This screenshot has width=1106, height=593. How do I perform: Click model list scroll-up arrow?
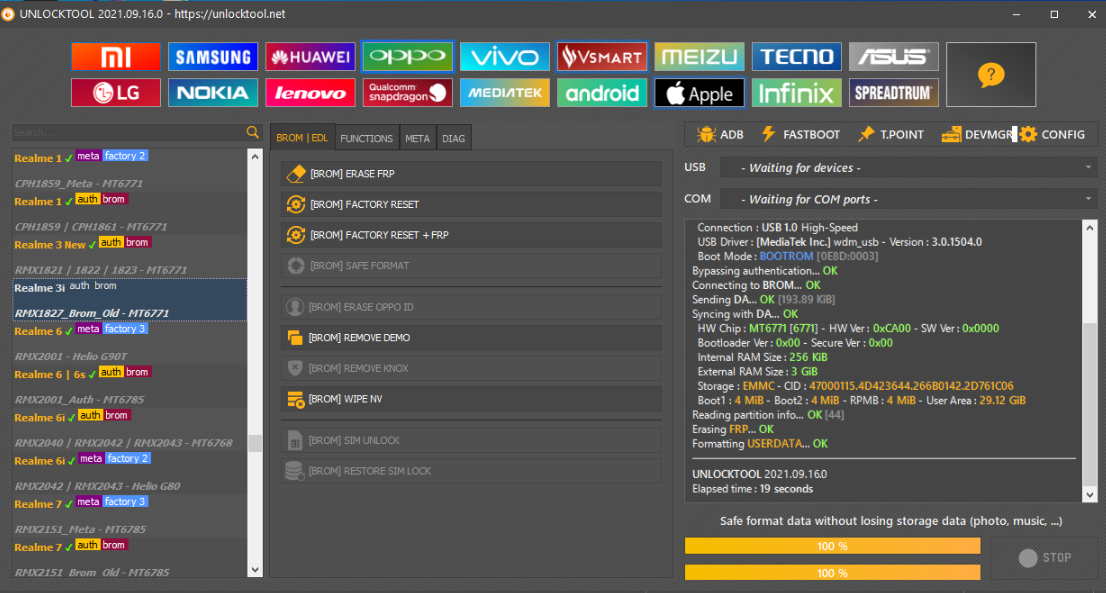pyautogui.click(x=255, y=157)
